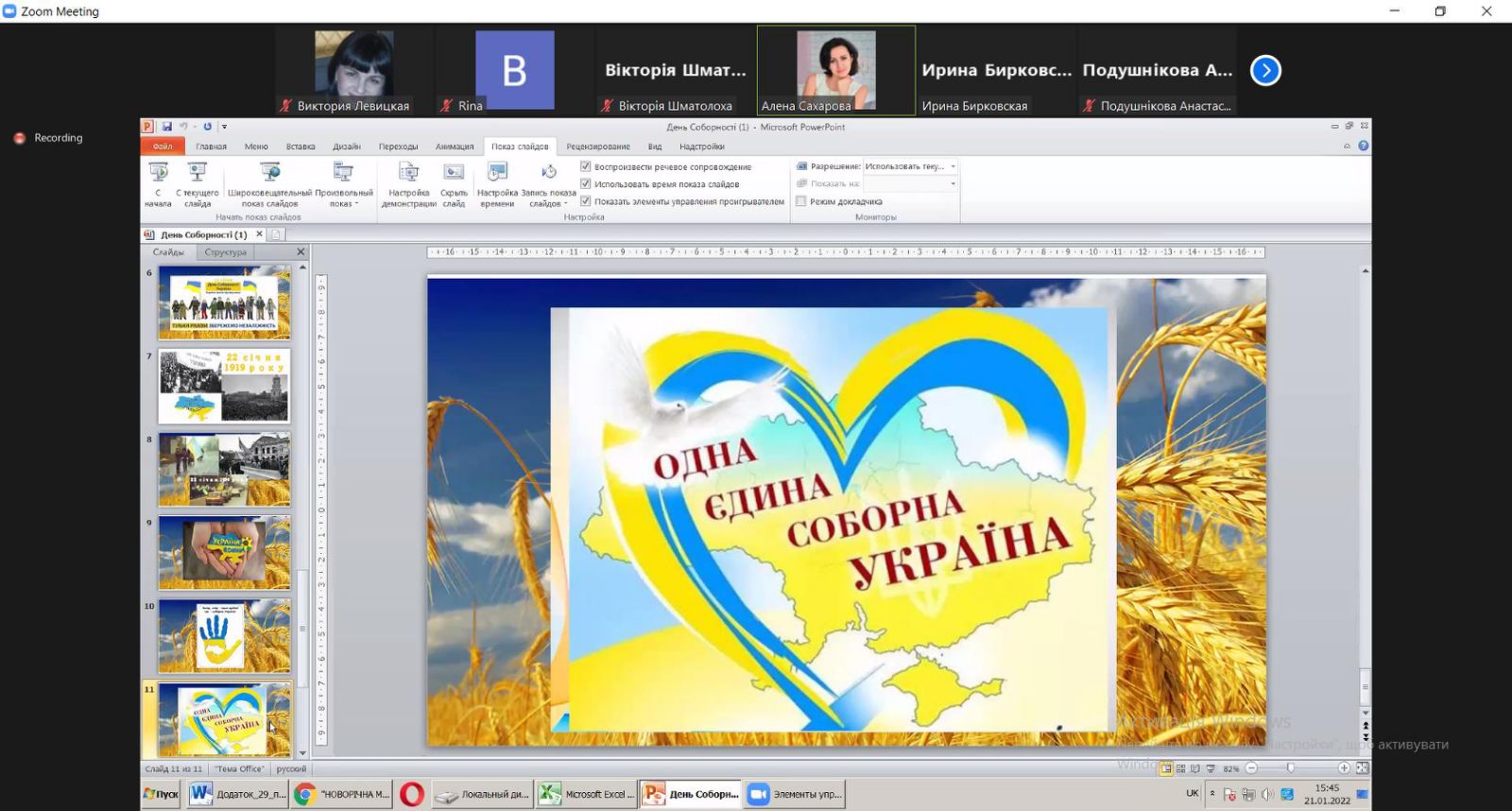Click the Save icon in quick access toolbar
The width and height of the screenshot is (1512, 811).
click(x=167, y=127)
